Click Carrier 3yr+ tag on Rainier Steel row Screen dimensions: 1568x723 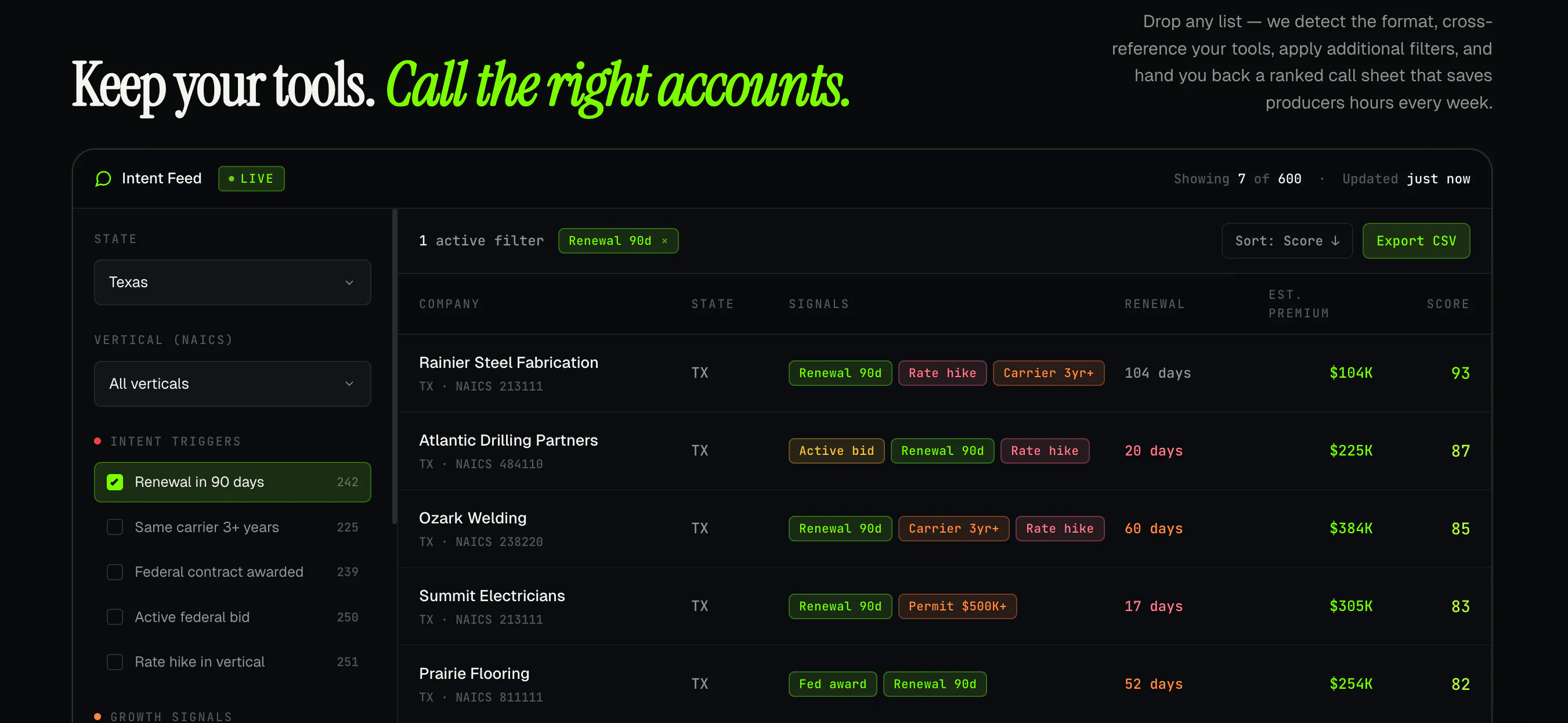[x=1048, y=373]
